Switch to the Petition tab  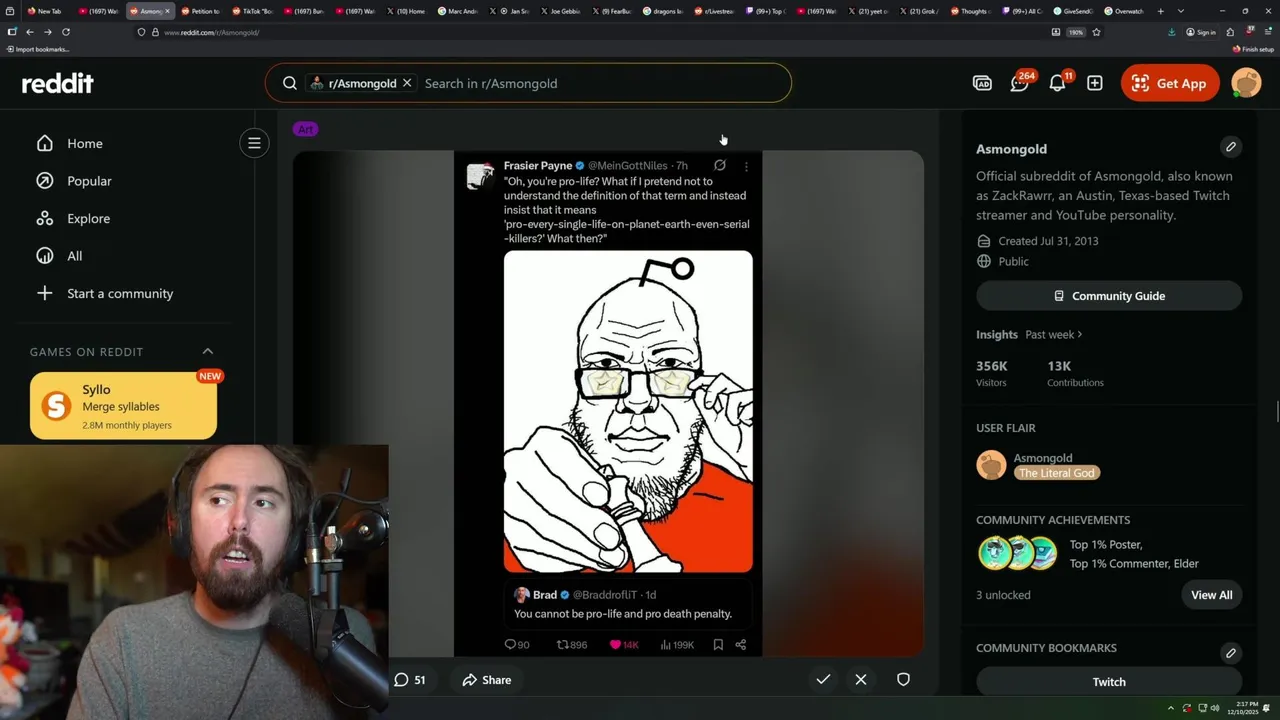pyautogui.click(x=203, y=11)
